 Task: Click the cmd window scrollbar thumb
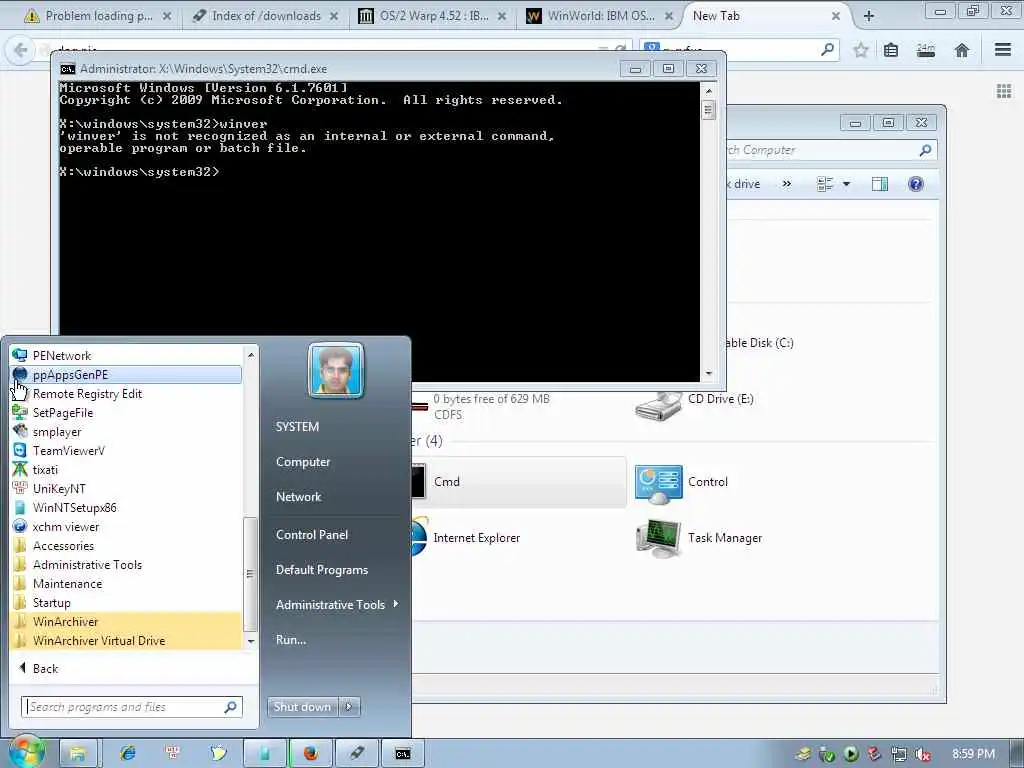pos(709,110)
